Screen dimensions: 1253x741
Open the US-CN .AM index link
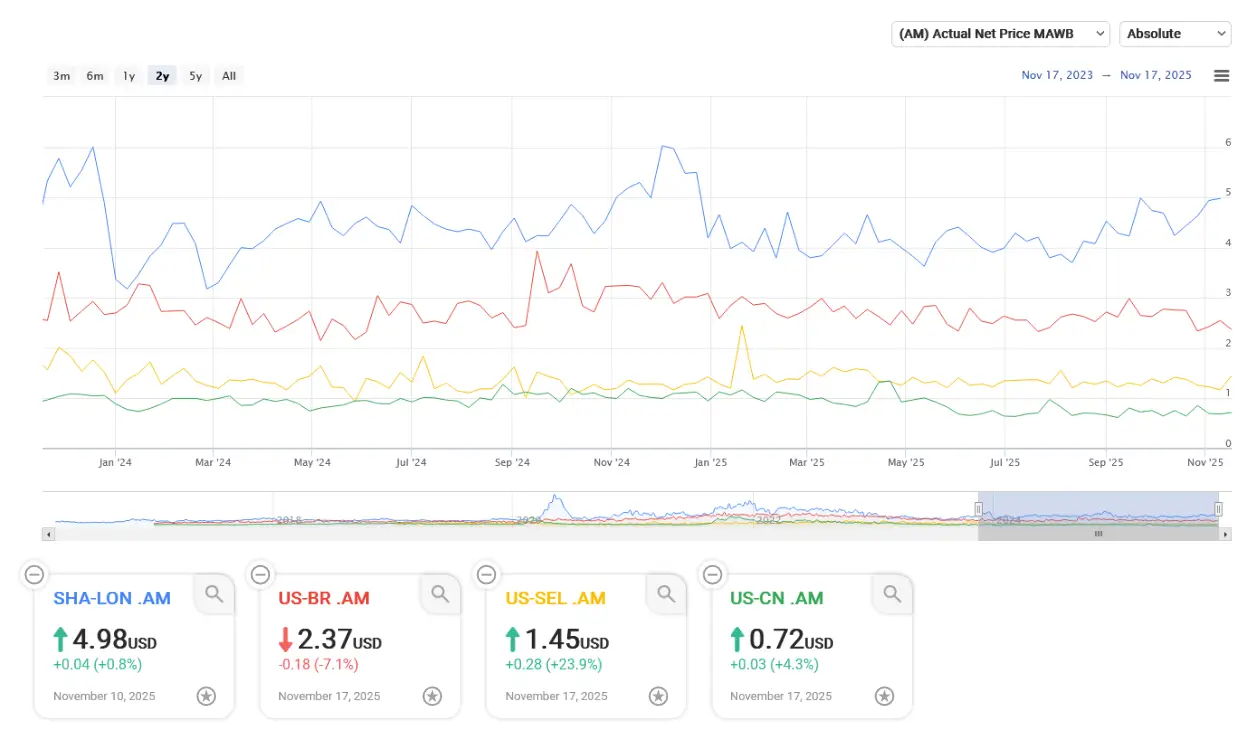(776, 598)
